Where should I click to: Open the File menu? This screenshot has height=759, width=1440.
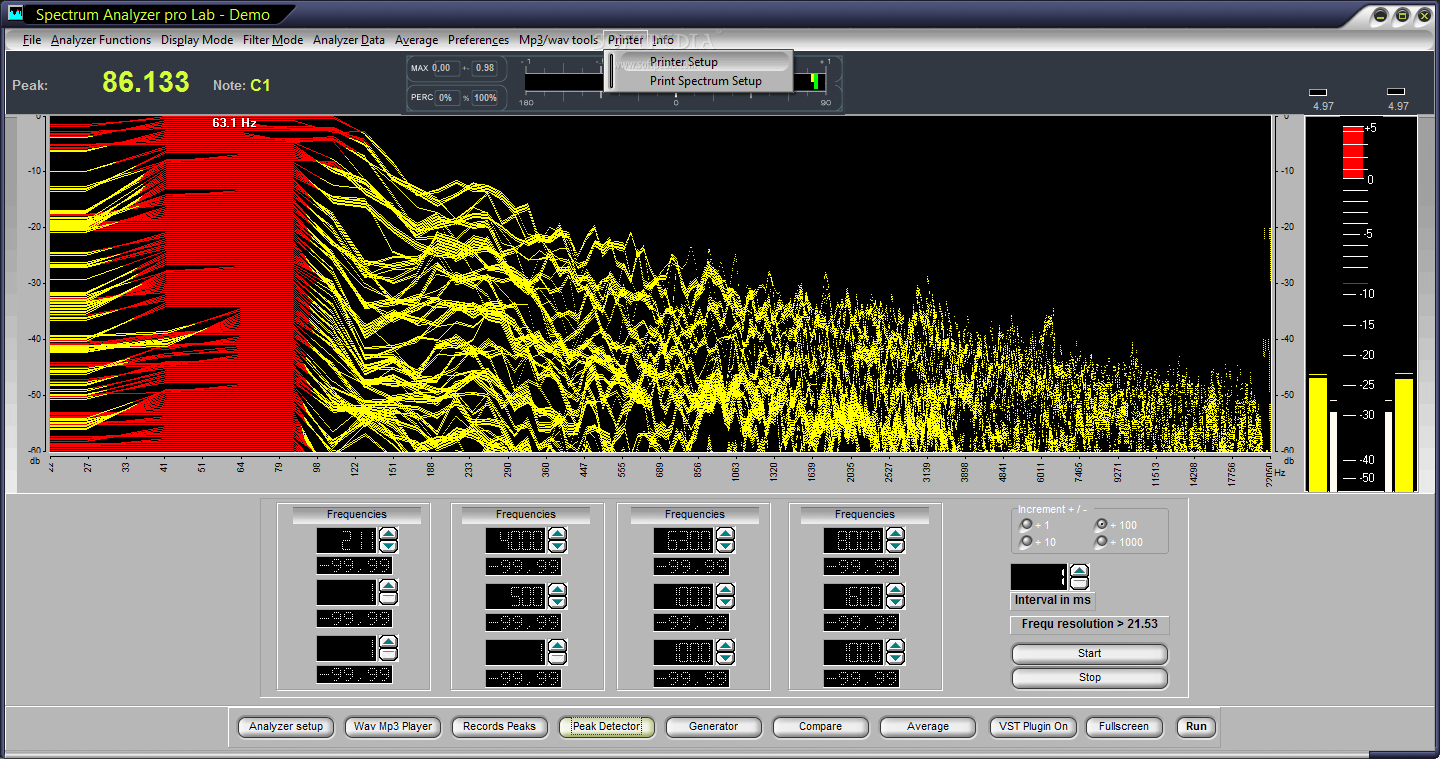(32, 40)
